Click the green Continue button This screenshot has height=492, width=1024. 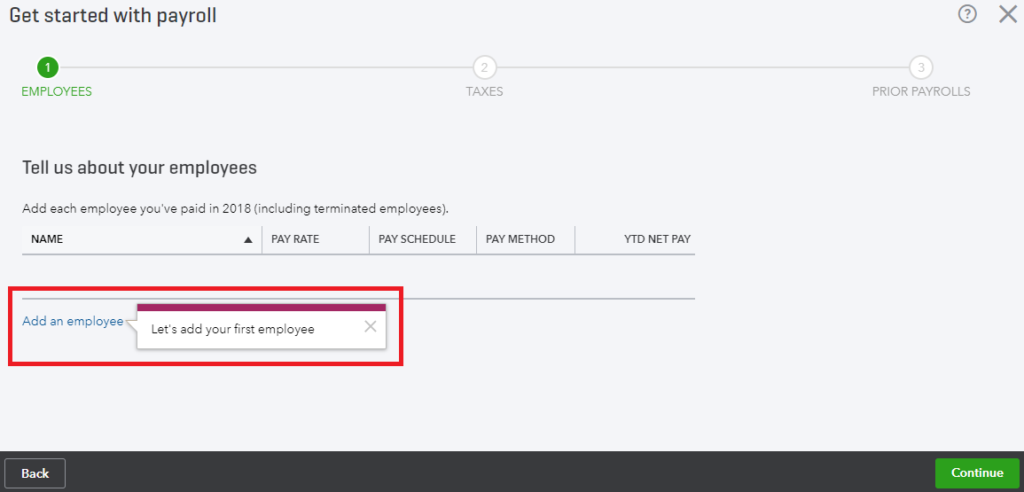tap(977, 473)
